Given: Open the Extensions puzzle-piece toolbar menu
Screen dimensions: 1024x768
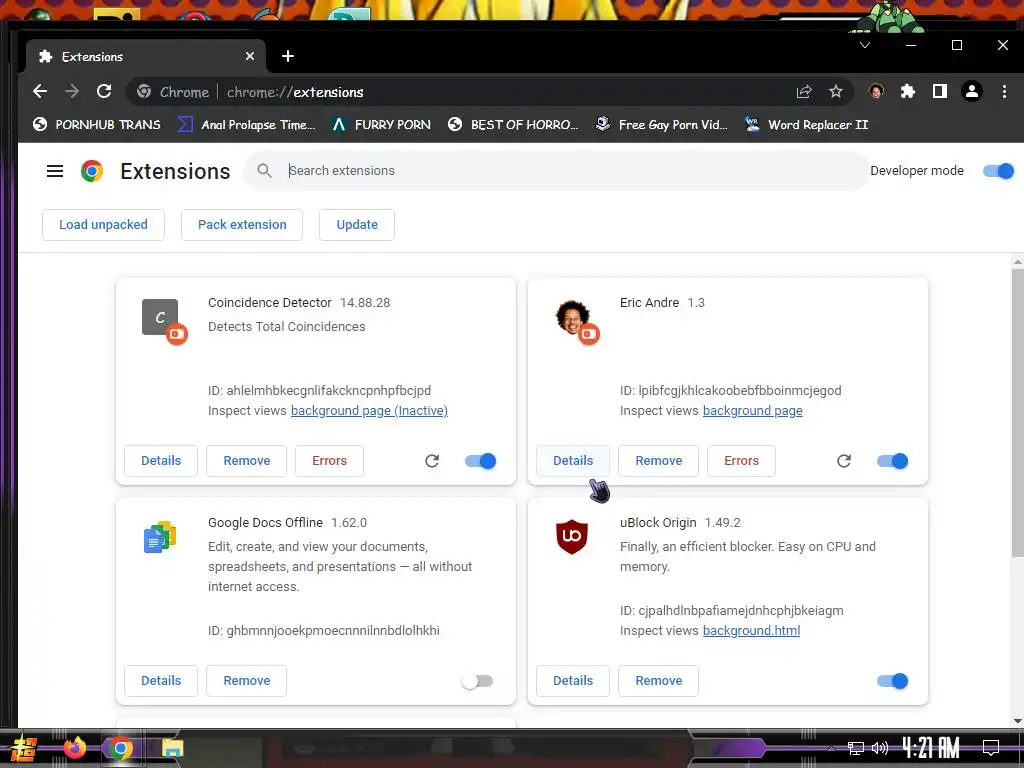Looking at the screenshot, I should [x=908, y=91].
